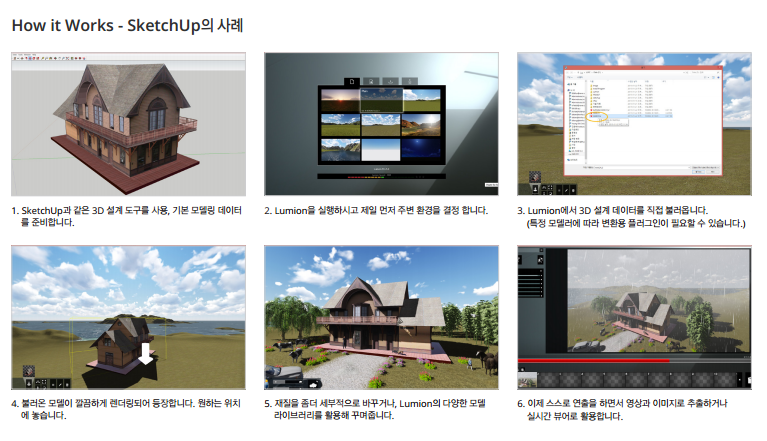This screenshot has width=767, height=441.
Task: Open the Lumion environment selection screenshot
Action: click(382, 124)
